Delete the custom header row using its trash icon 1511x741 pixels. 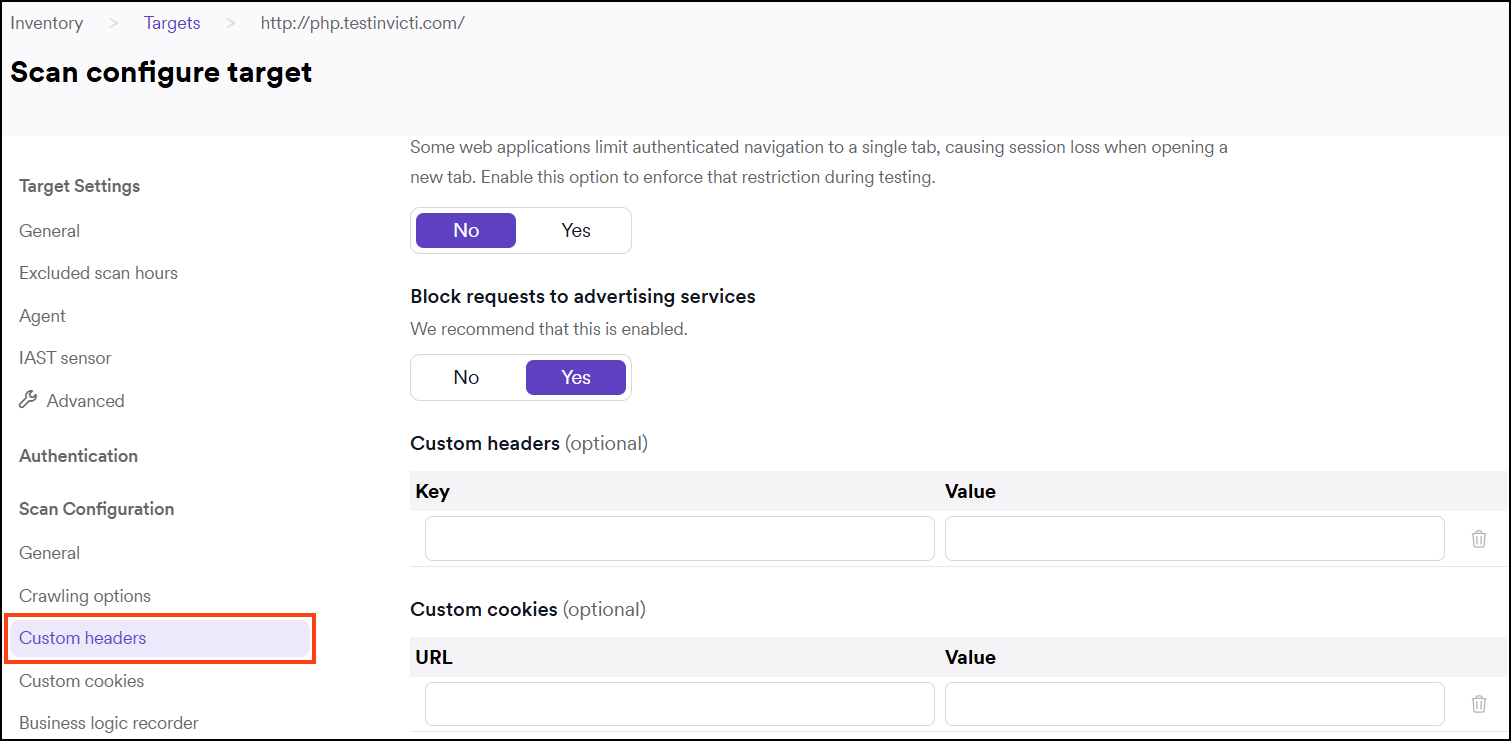(1478, 538)
